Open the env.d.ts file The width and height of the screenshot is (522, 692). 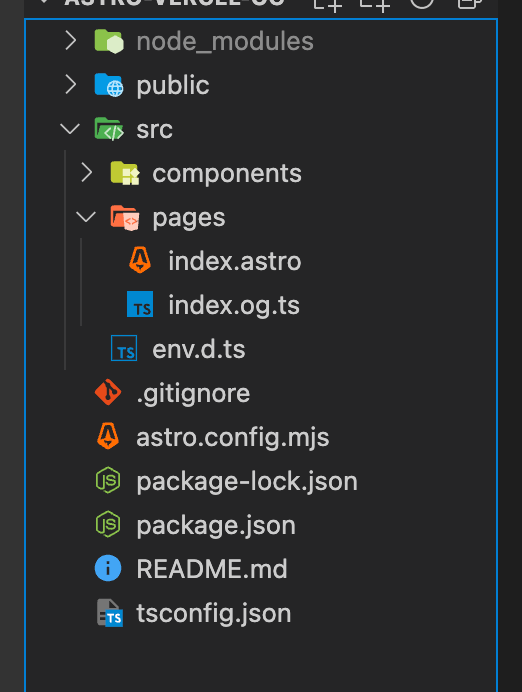point(199,349)
